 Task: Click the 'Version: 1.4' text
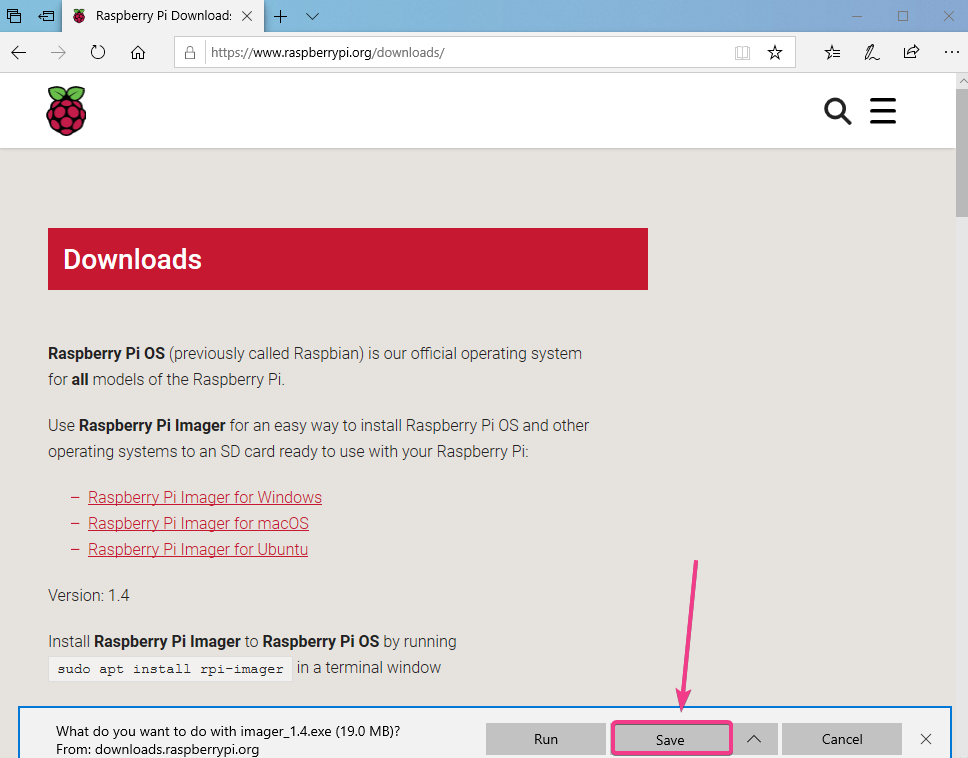(89, 596)
